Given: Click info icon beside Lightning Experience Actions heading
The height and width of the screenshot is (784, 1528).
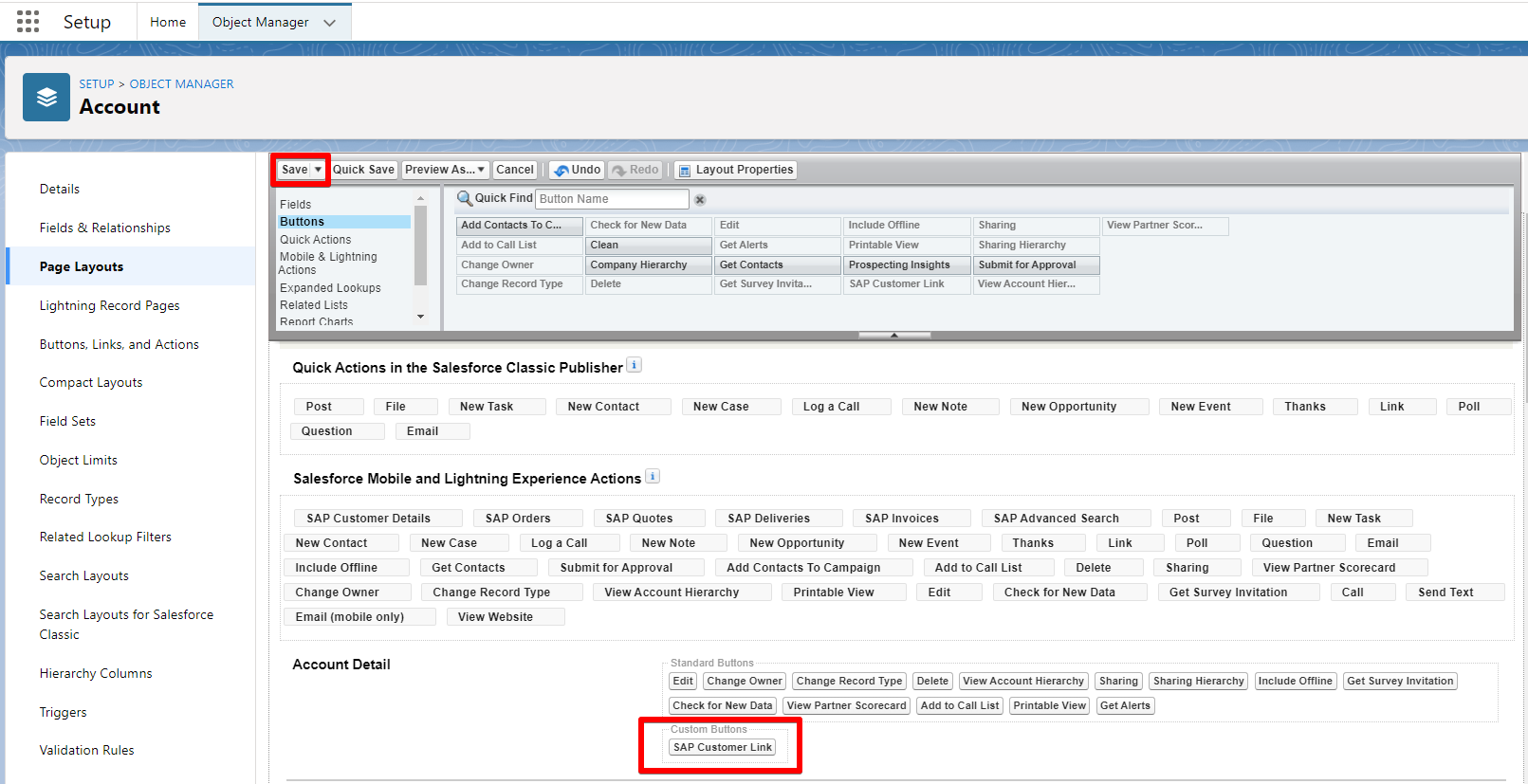Looking at the screenshot, I should [x=653, y=476].
